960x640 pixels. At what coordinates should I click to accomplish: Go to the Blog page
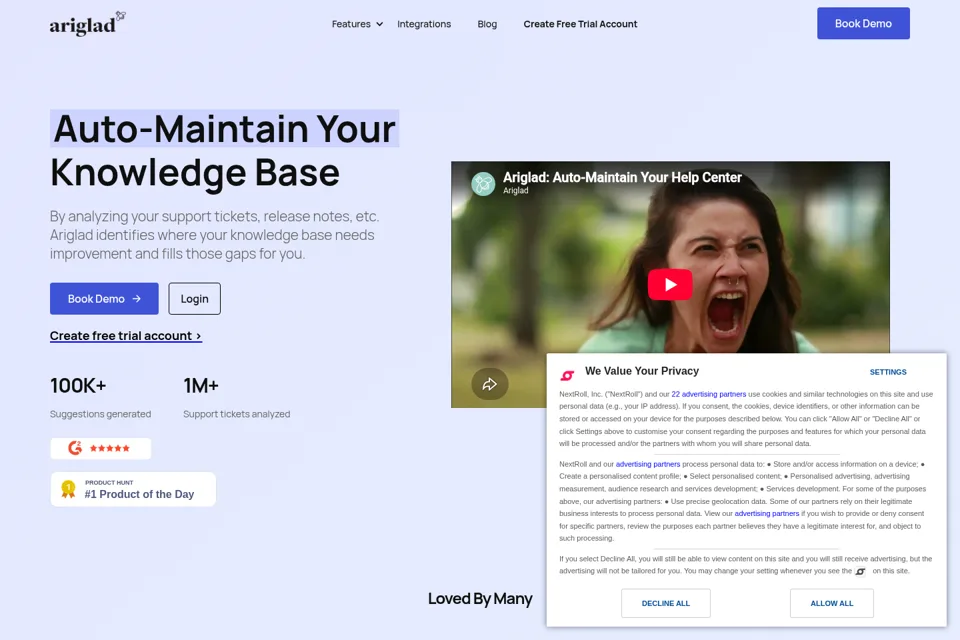point(487,24)
